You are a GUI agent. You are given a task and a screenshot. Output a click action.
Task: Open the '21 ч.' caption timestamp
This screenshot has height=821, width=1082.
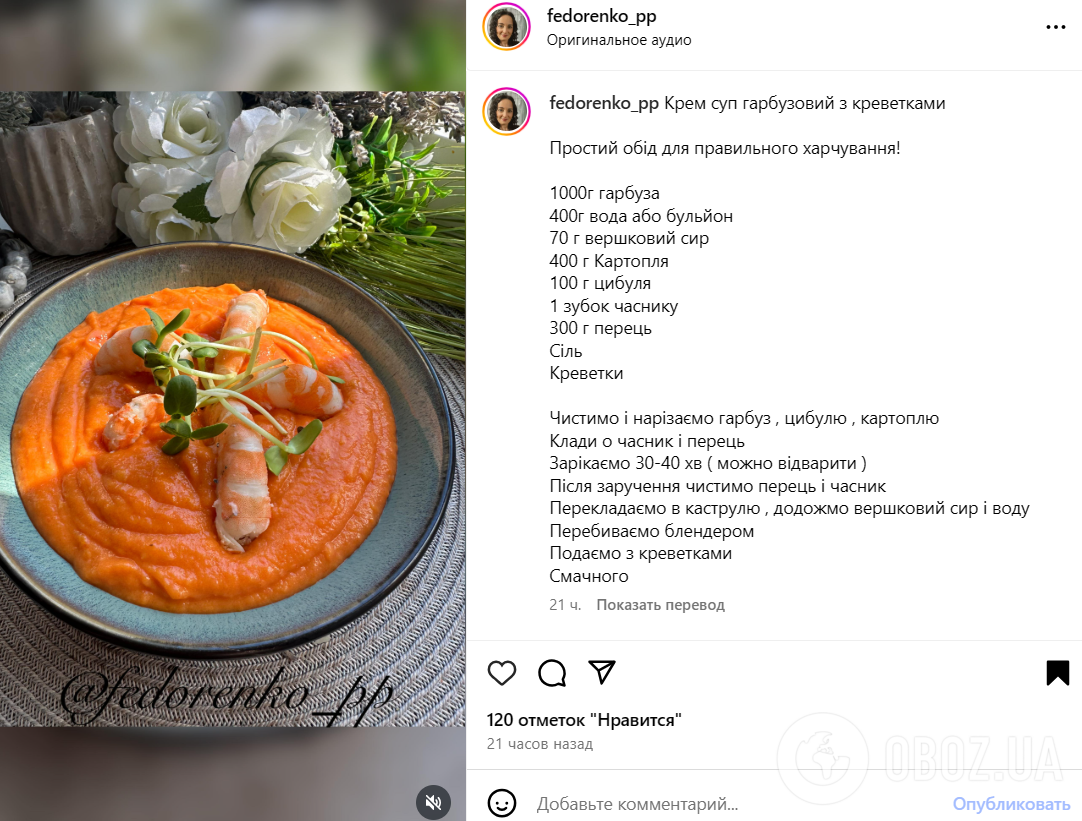click(565, 605)
